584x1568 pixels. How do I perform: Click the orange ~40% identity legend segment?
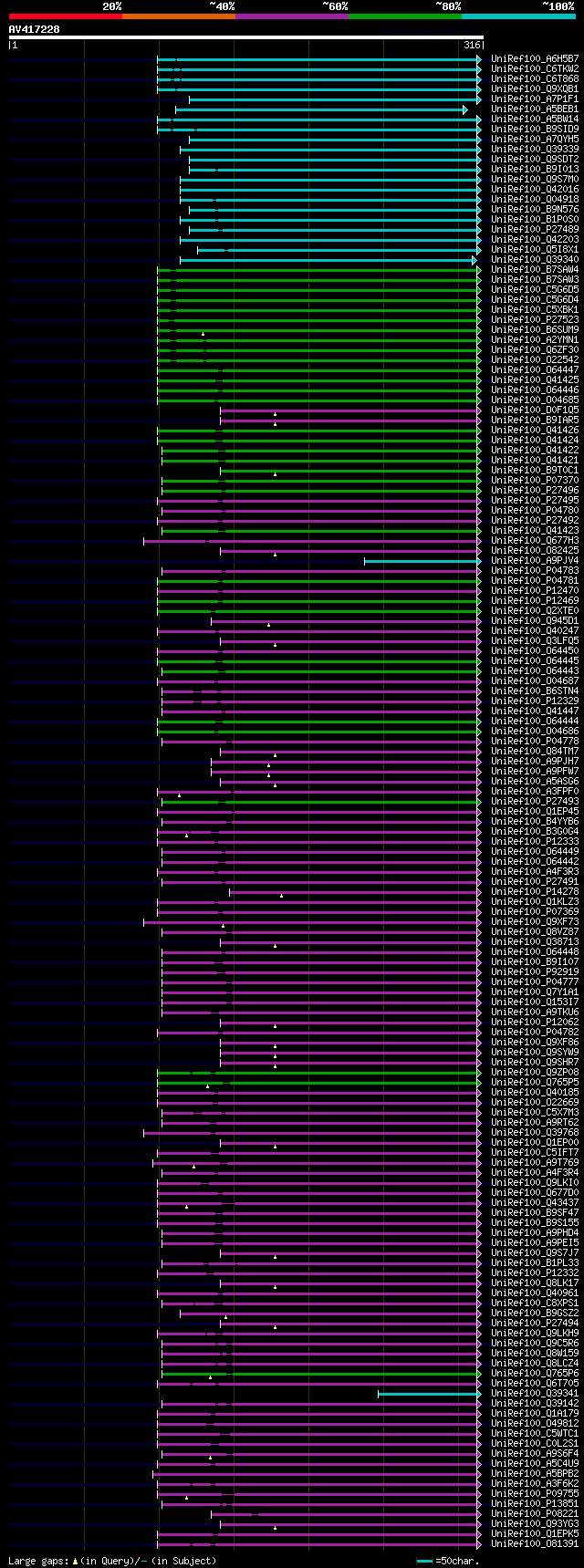179,16
